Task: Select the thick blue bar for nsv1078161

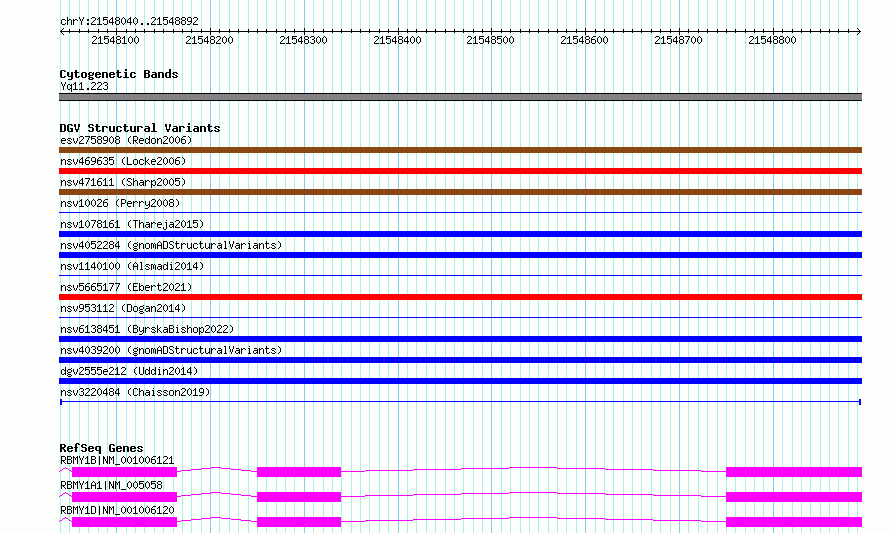Action: click(460, 234)
